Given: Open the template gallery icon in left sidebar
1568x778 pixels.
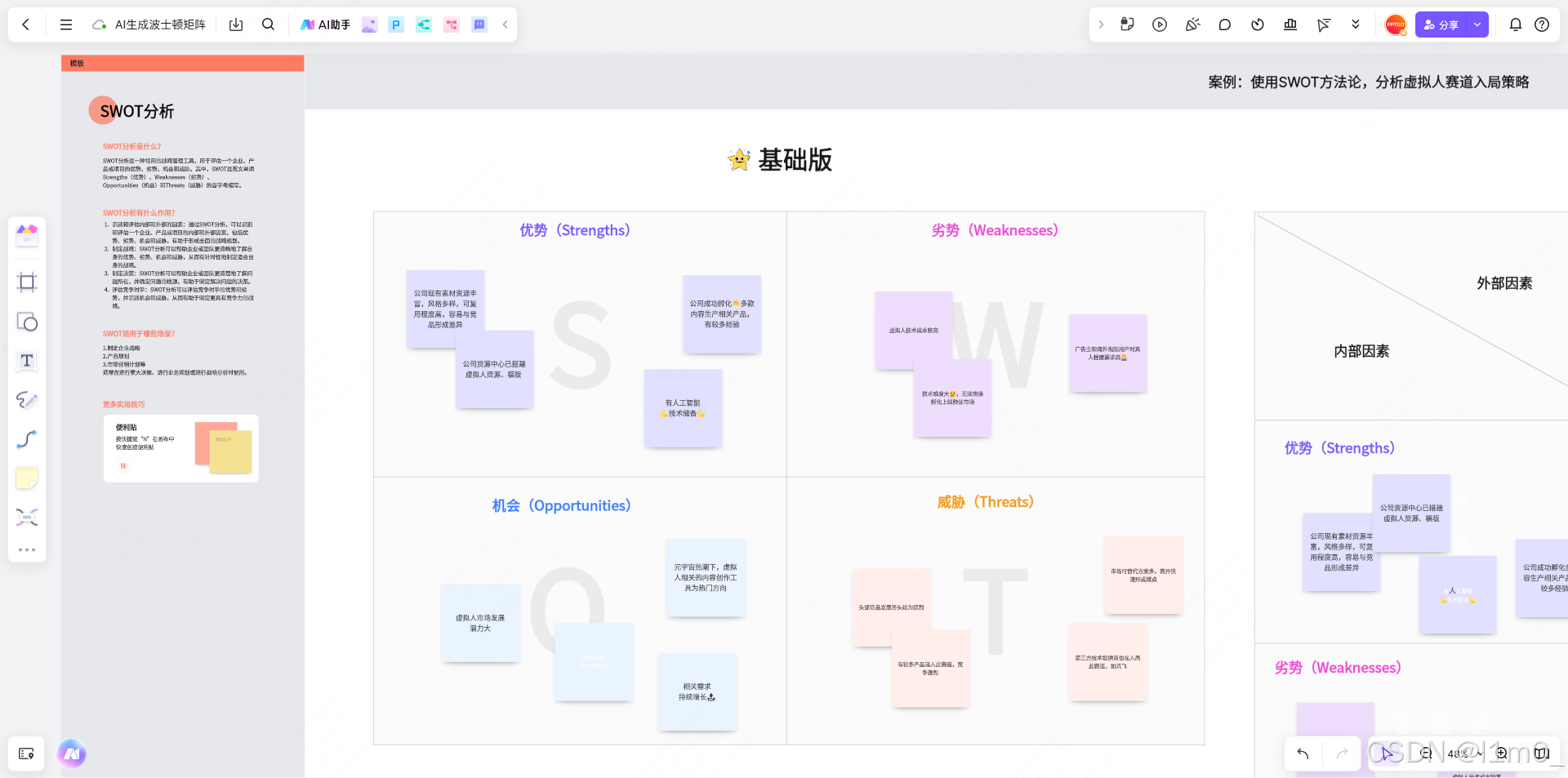Looking at the screenshot, I should [x=27, y=236].
